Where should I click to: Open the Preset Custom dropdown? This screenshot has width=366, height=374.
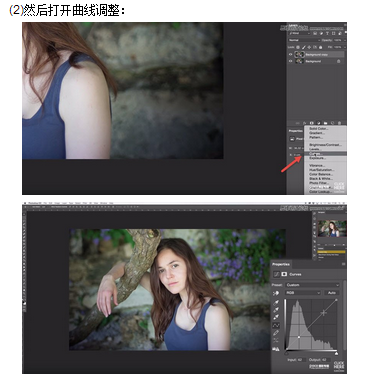point(313,285)
